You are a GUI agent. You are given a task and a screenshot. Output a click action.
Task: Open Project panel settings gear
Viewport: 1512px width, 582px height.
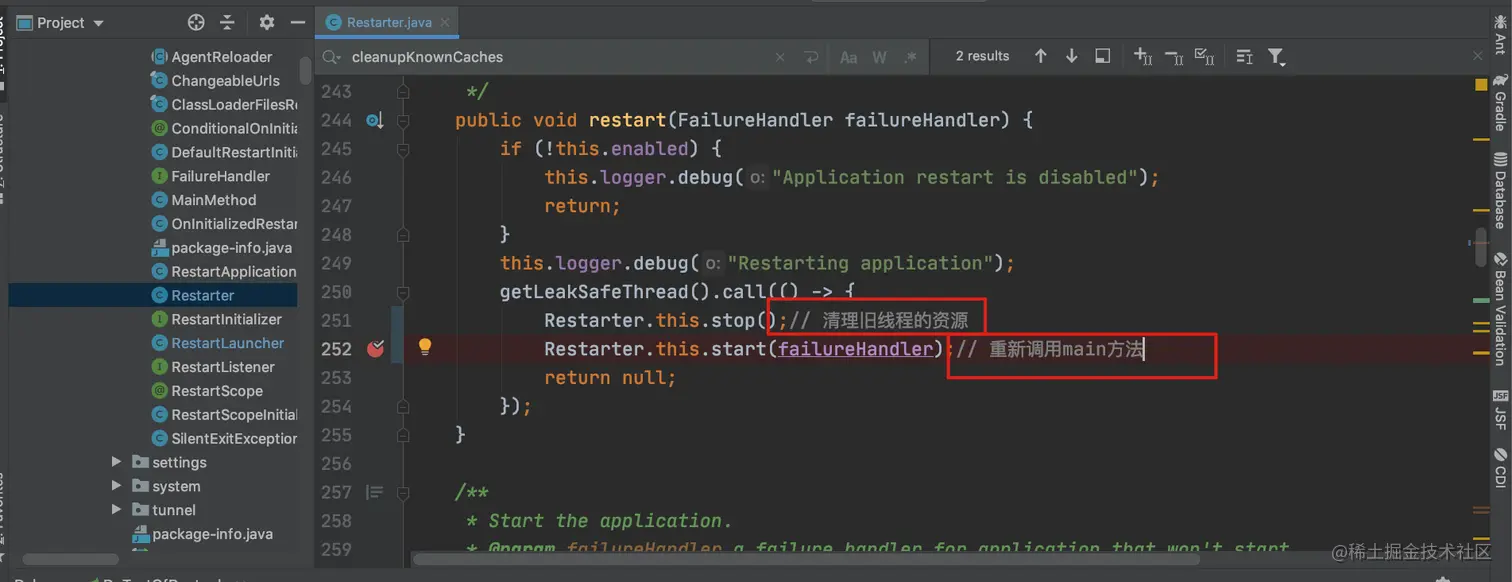click(x=266, y=22)
